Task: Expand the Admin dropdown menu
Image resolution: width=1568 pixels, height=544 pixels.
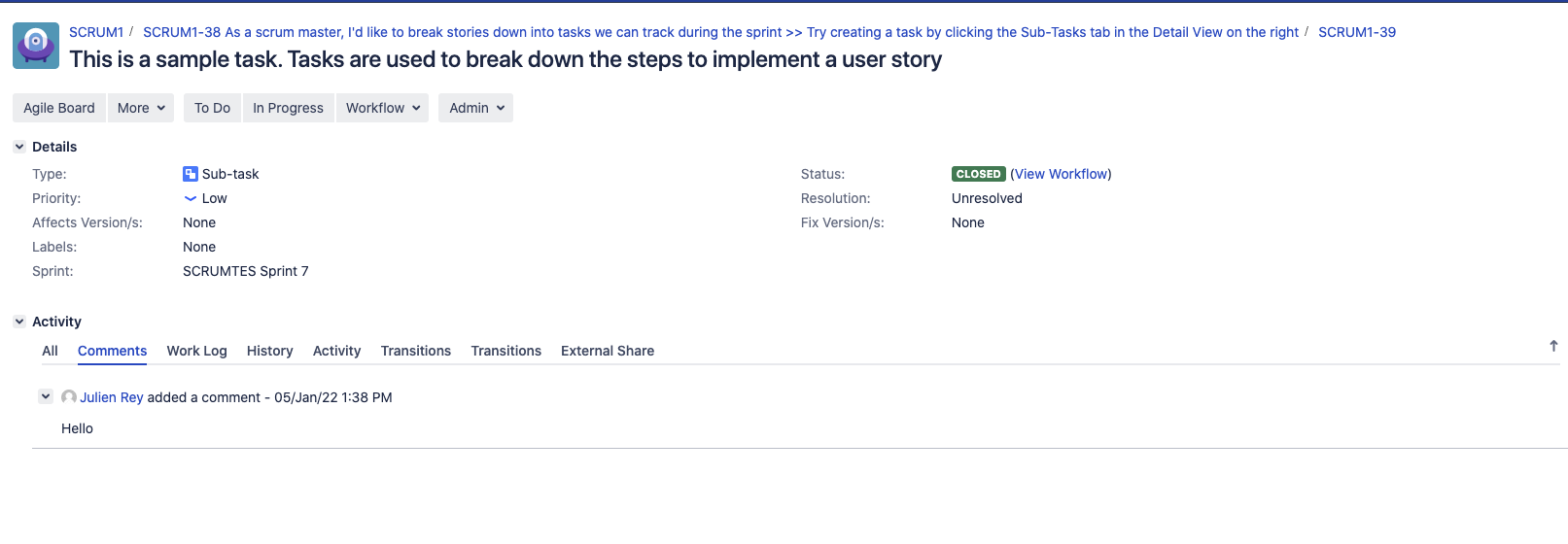Action: pos(476,108)
